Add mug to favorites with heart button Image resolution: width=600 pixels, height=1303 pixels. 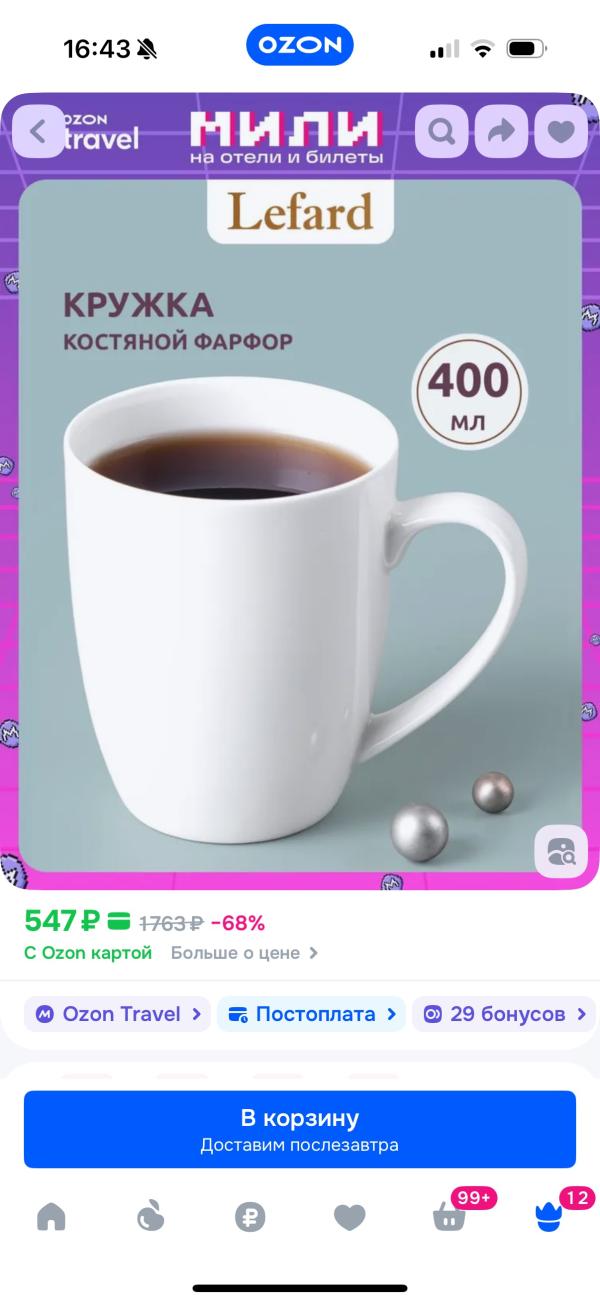pos(561,131)
